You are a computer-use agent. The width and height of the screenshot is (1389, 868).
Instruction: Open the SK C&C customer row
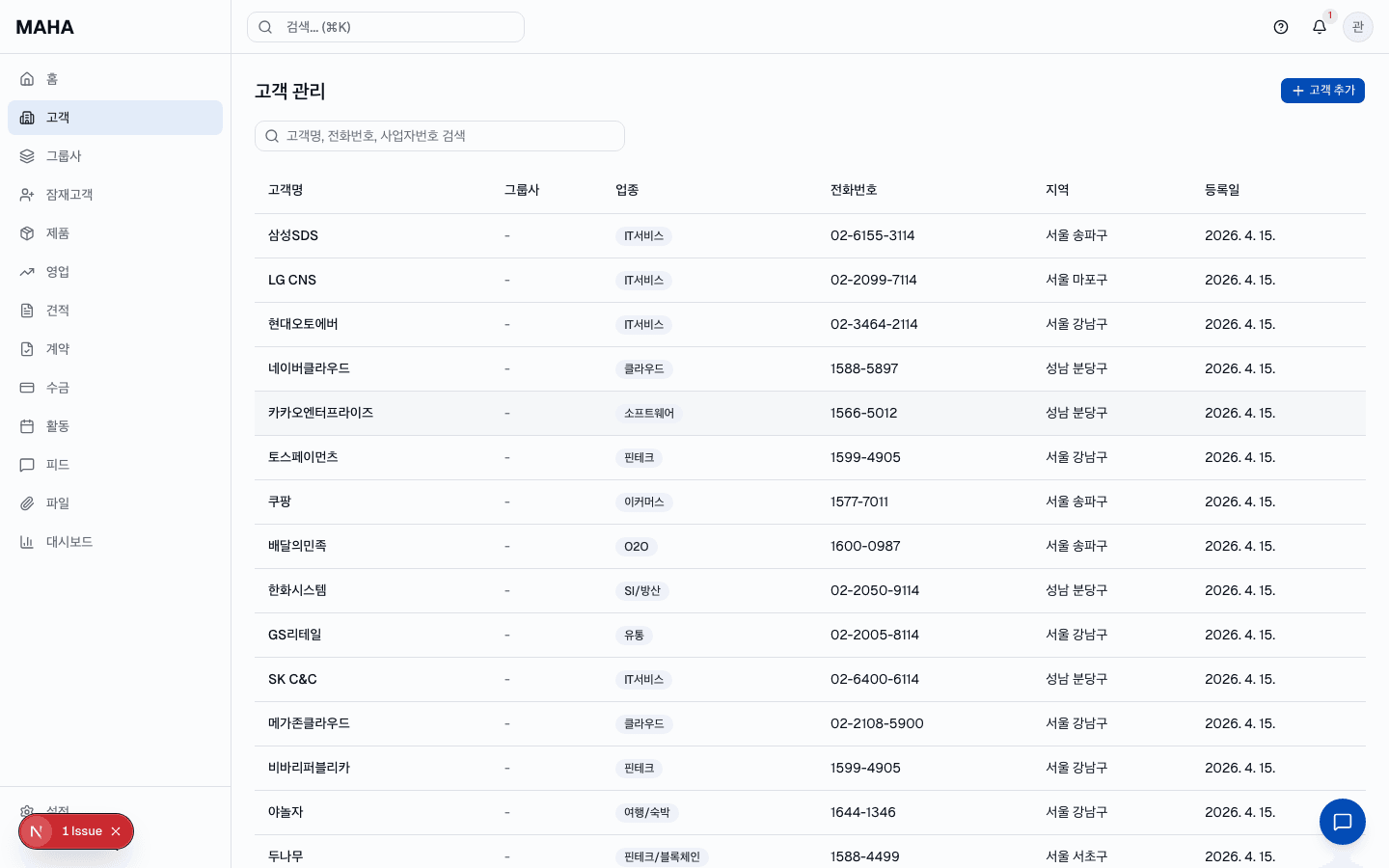810,679
